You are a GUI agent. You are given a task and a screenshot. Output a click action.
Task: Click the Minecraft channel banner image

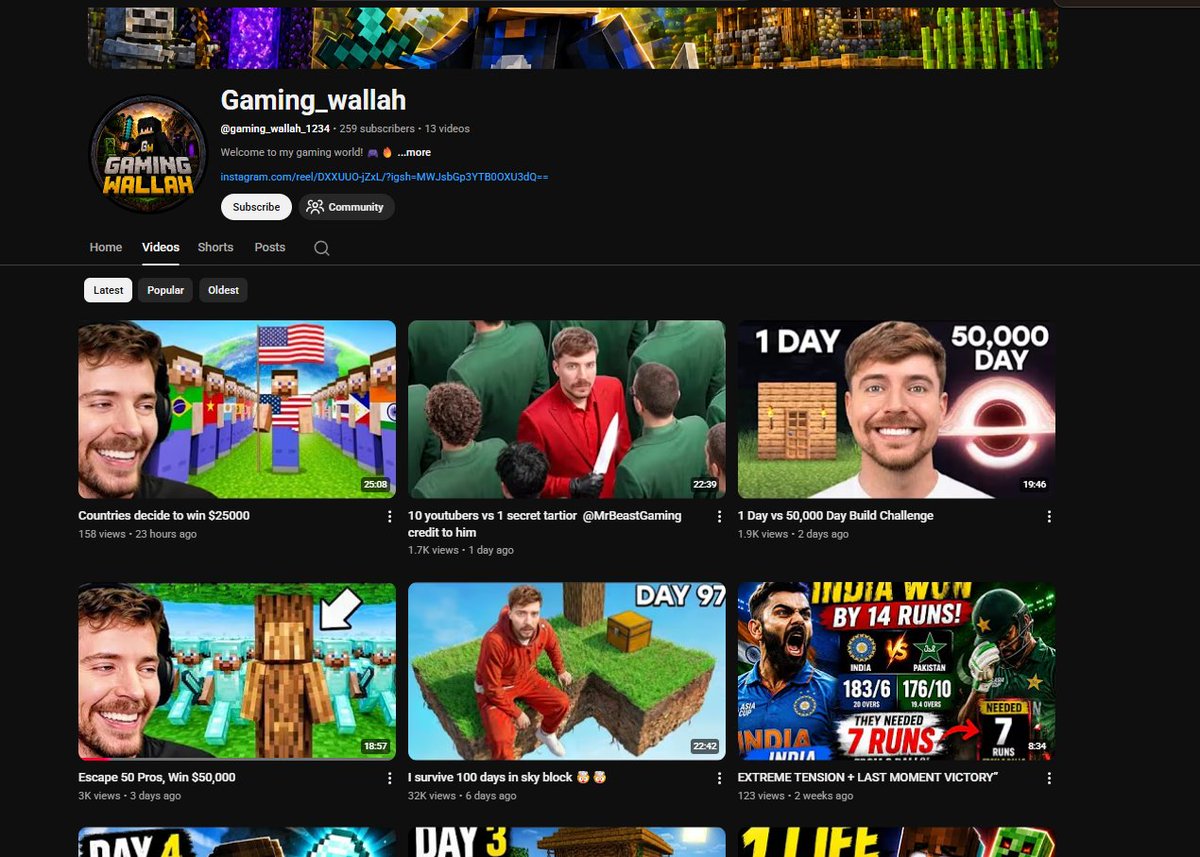click(x=573, y=37)
